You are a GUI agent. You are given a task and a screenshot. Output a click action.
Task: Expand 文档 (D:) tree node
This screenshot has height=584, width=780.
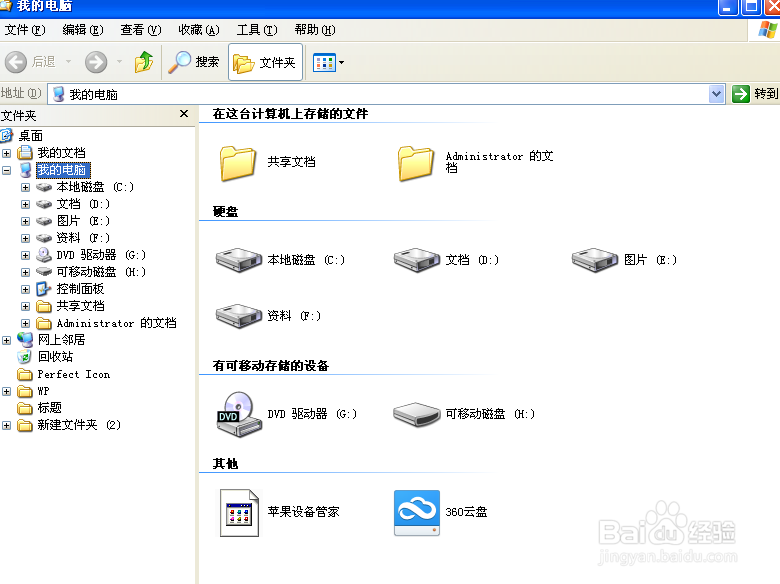tap(25, 204)
